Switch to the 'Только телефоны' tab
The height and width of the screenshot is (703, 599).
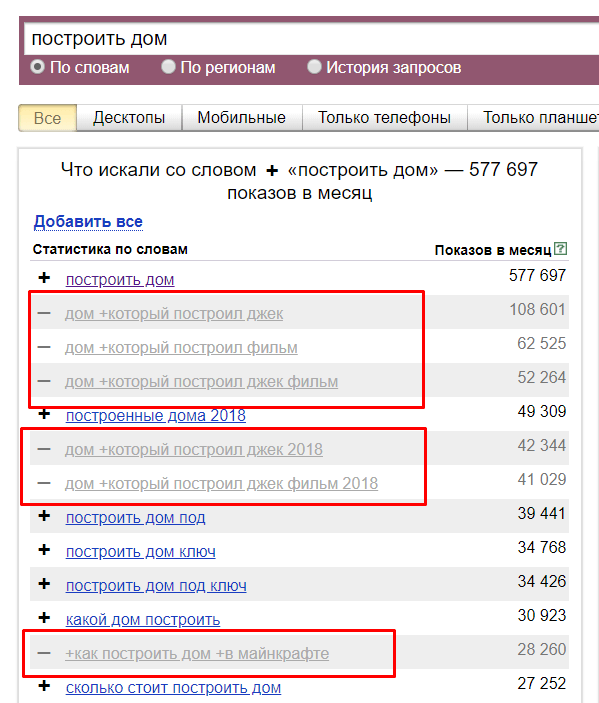coord(384,118)
